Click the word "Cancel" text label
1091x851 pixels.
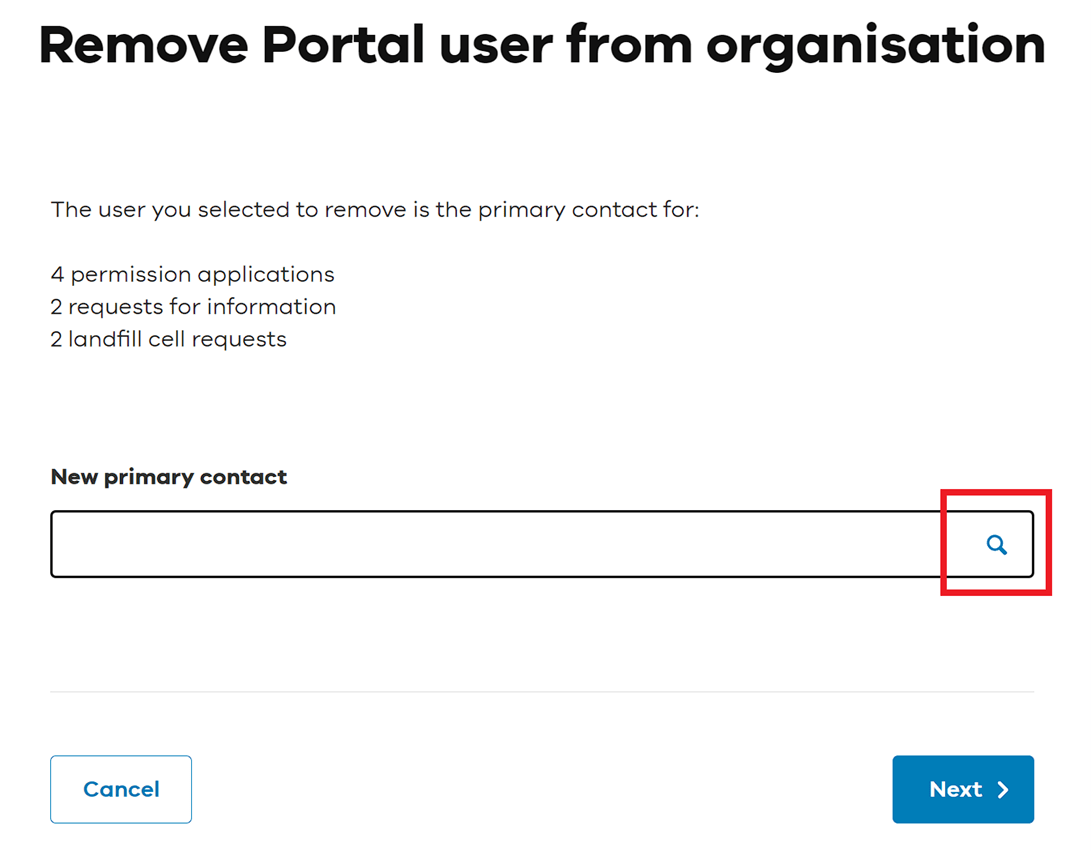tap(121, 790)
